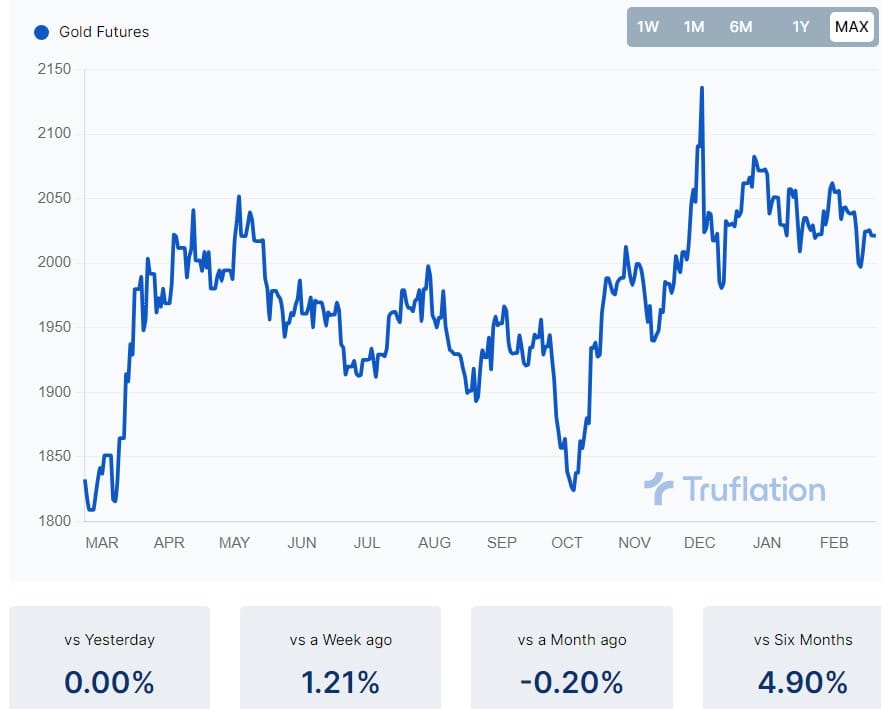Open the 1Y chart view
Screen dimensions: 881x709
800,27
